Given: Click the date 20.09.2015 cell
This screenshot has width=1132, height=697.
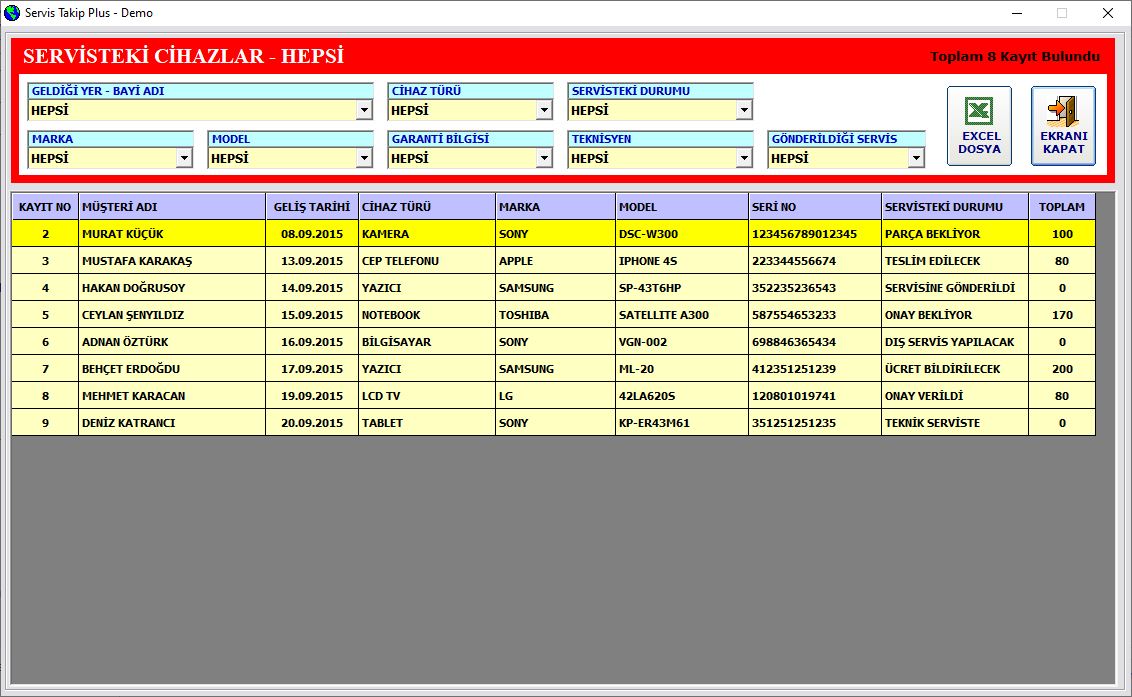Looking at the screenshot, I should pos(312,423).
